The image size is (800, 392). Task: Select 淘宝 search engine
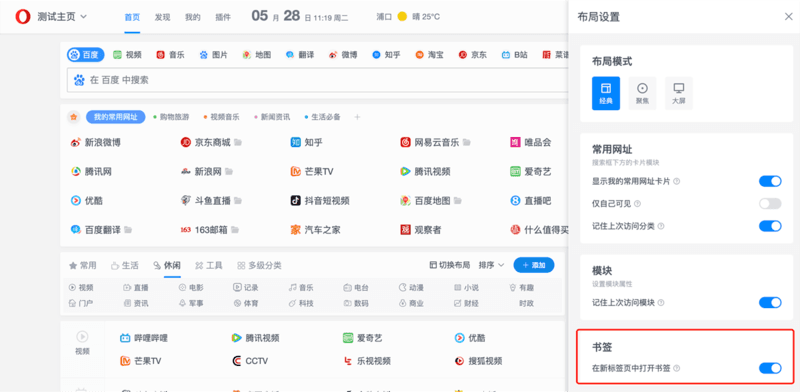(429, 55)
